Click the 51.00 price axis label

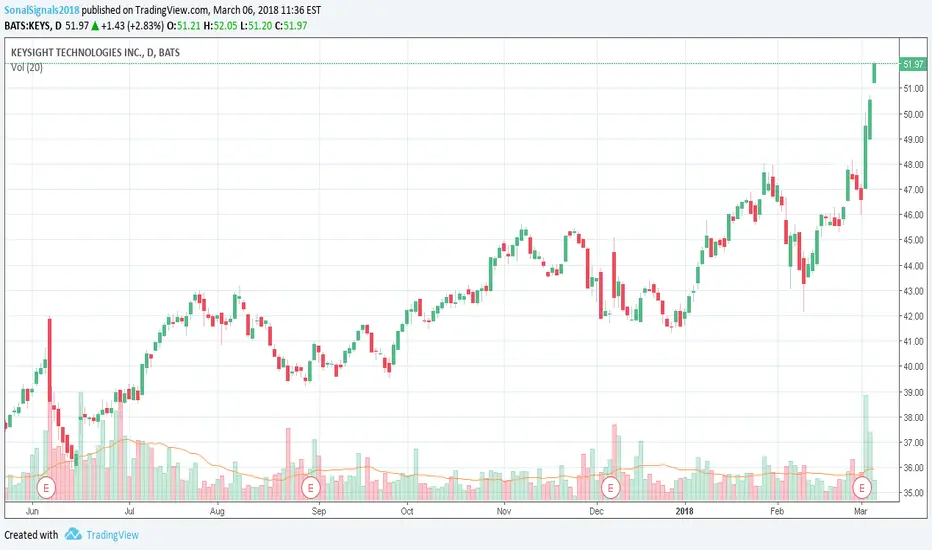(913, 89)
